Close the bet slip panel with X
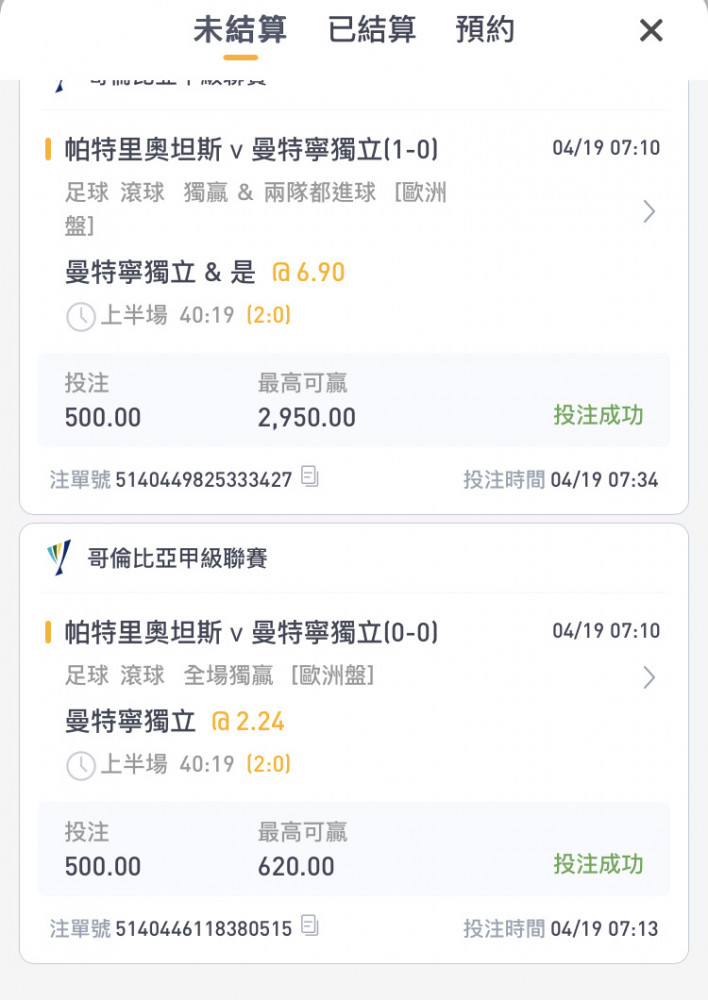This screenshot has height=1000, width=708. [x=651, y=31]
